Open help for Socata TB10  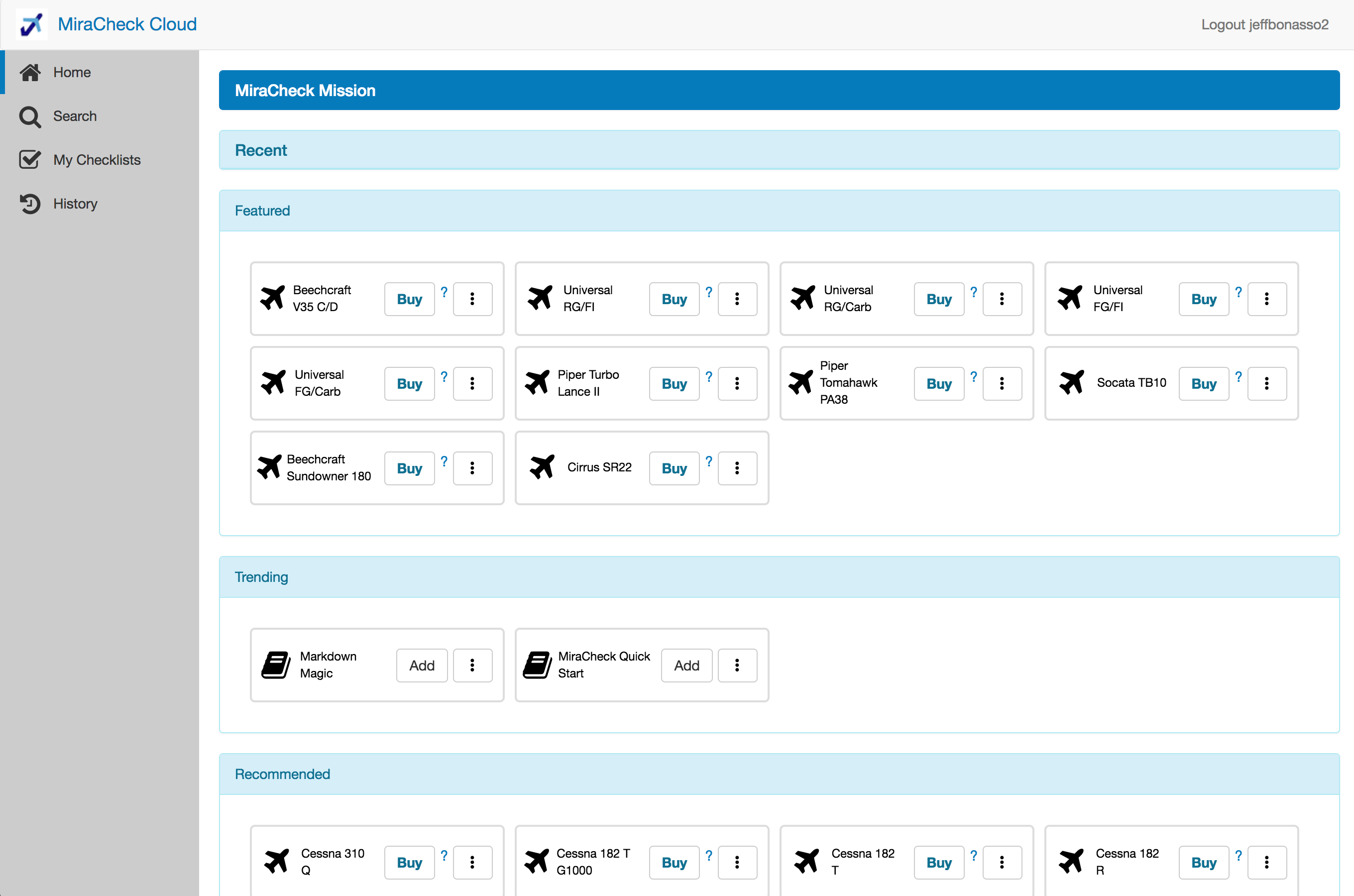pos(1239,377)
